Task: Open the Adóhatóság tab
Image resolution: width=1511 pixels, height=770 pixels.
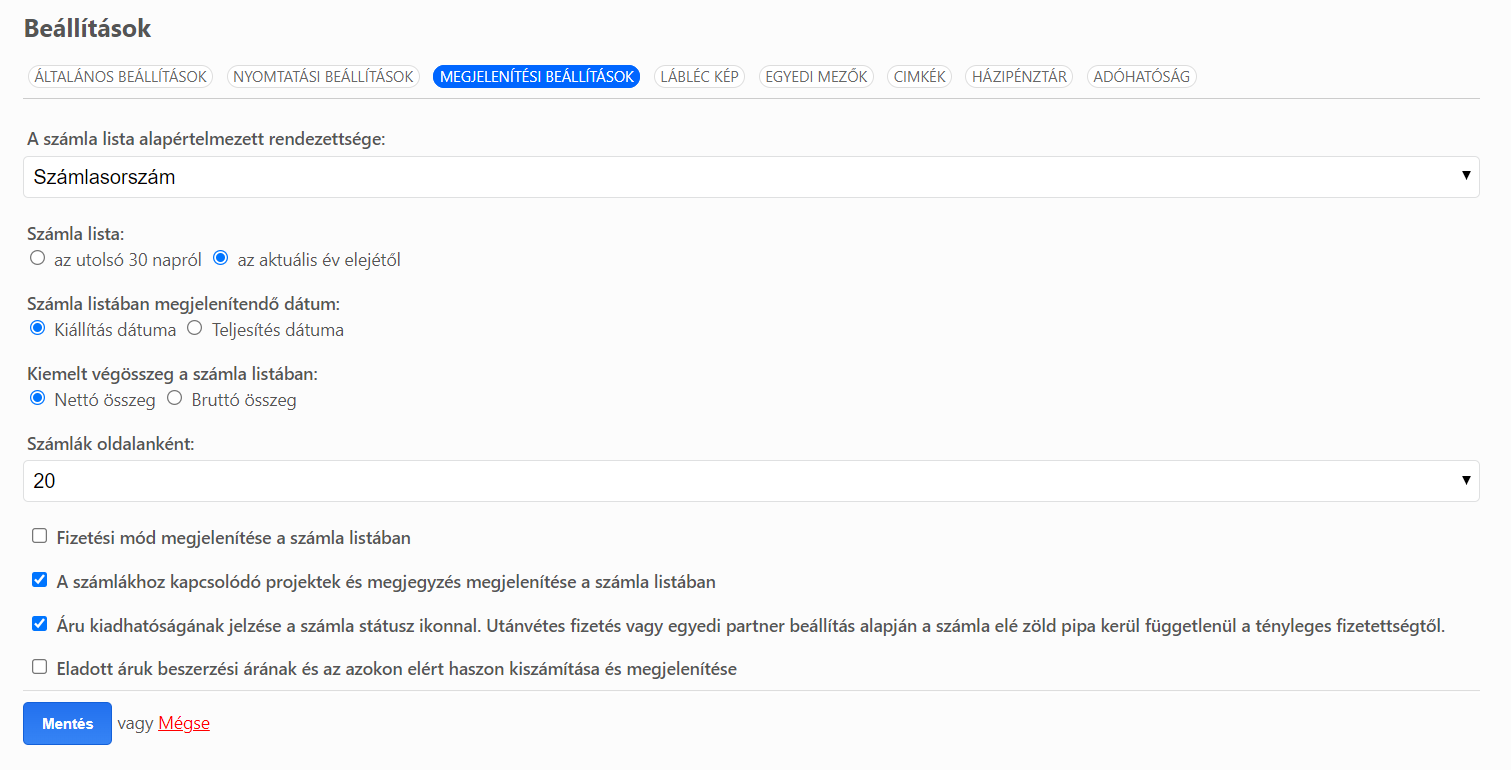Action: pyautogui.click(x=1141, y=77)
